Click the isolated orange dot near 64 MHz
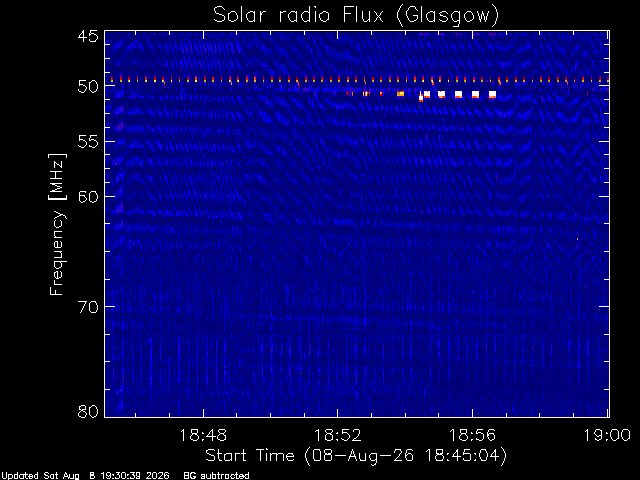Viewport: 640px width, 480px height. click(577, 239)
